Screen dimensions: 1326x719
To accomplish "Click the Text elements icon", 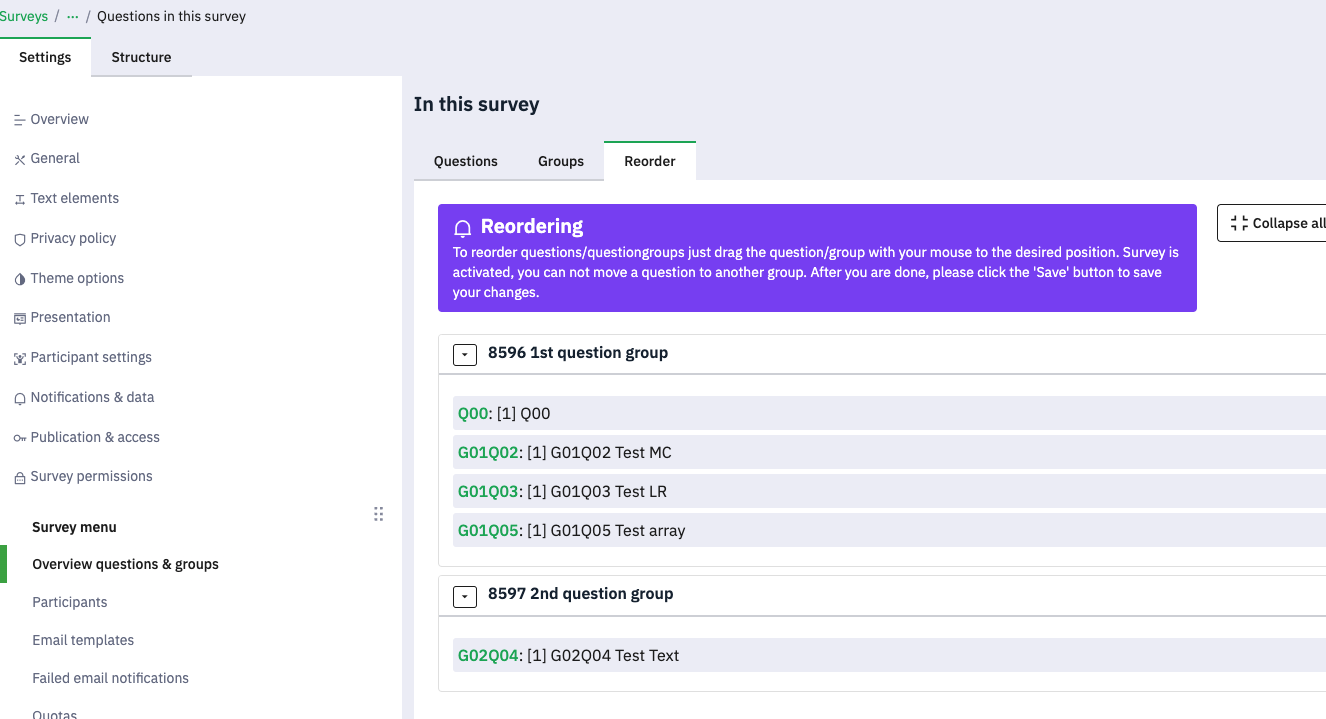I will pyautogui.click(x=19, y=199).
